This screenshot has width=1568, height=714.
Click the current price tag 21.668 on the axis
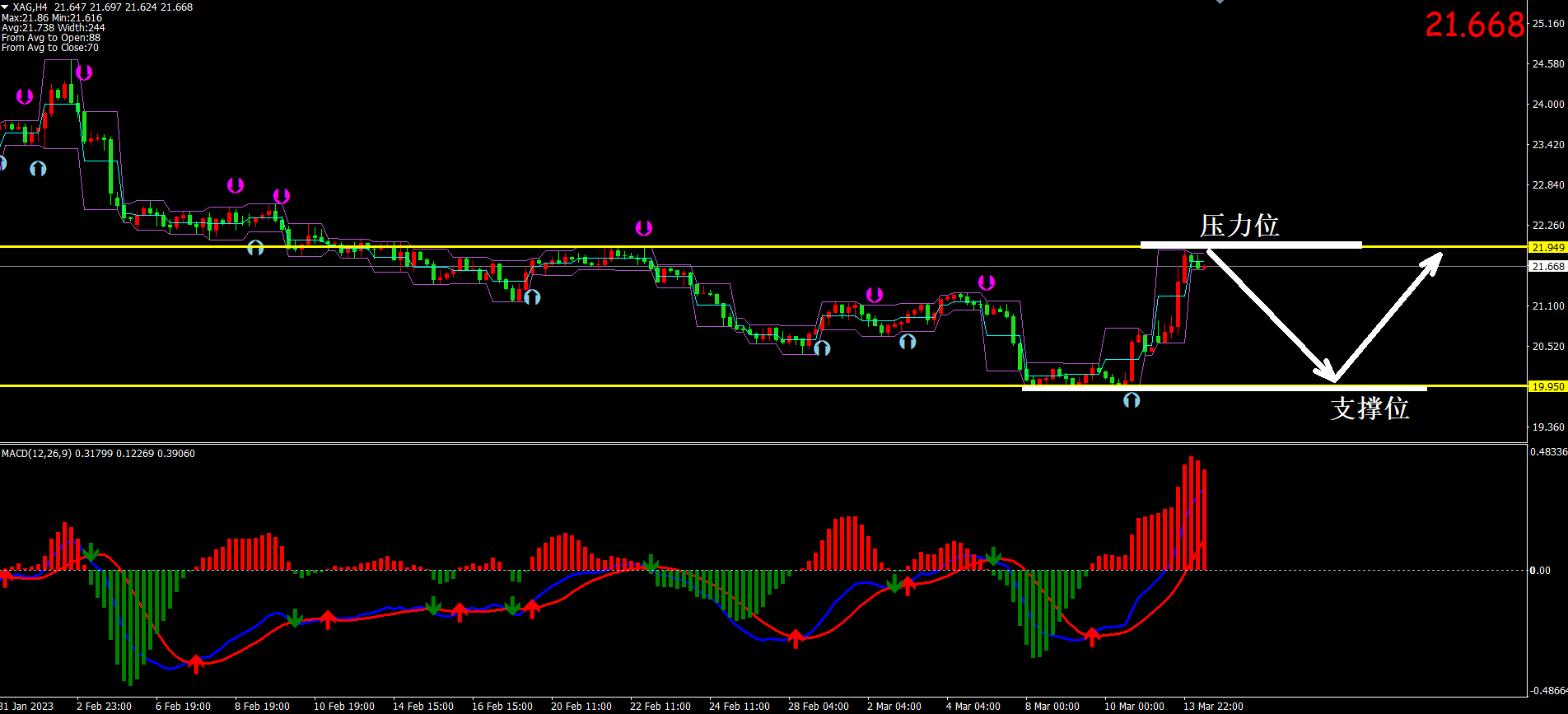1547,267
